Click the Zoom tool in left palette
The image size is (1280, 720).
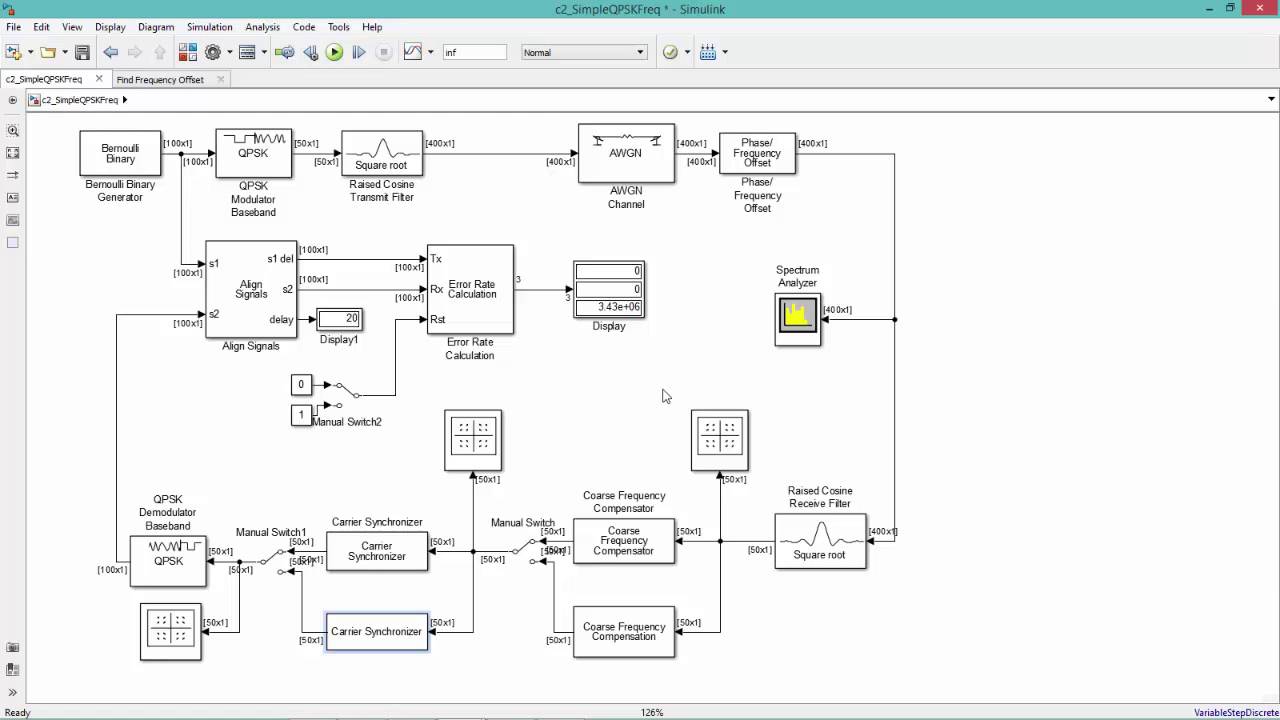13,131
